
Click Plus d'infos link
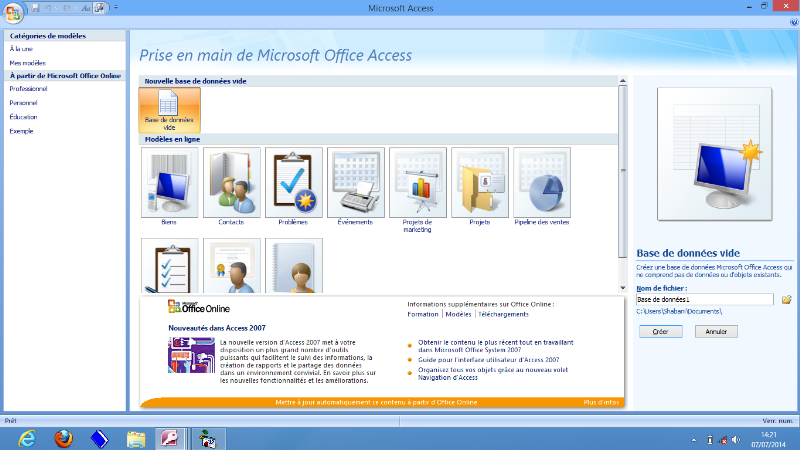pyautogui.click(x=601, y=403)
